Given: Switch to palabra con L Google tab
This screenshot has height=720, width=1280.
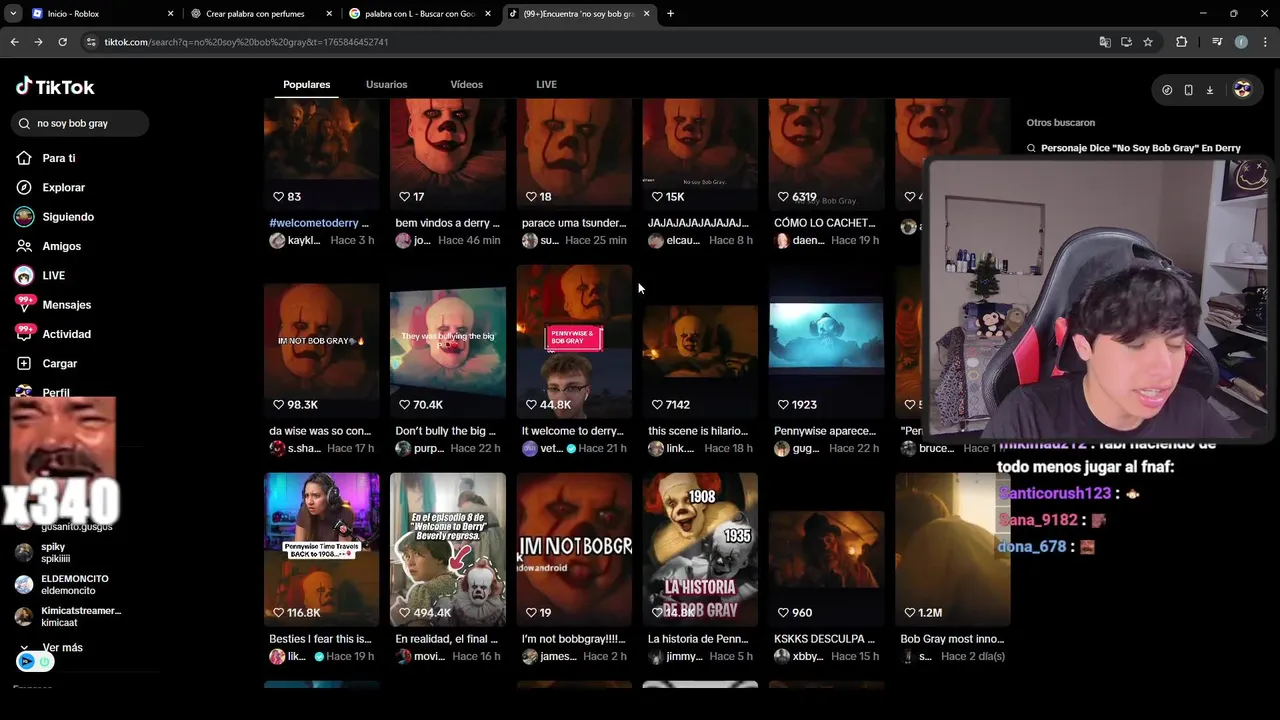Looking at the screenshot, I should 421,14.
